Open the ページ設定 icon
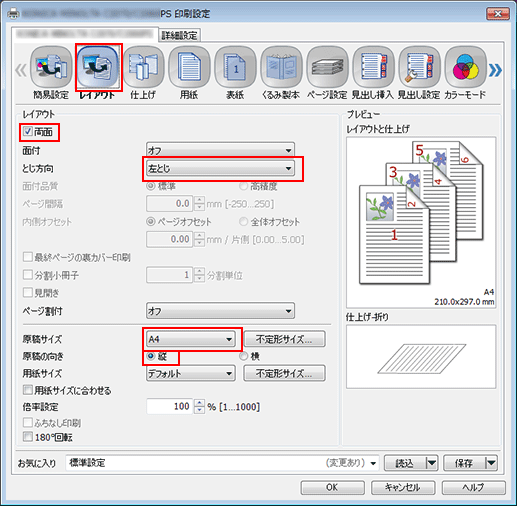The image size is (517, 506). point(327,67)
